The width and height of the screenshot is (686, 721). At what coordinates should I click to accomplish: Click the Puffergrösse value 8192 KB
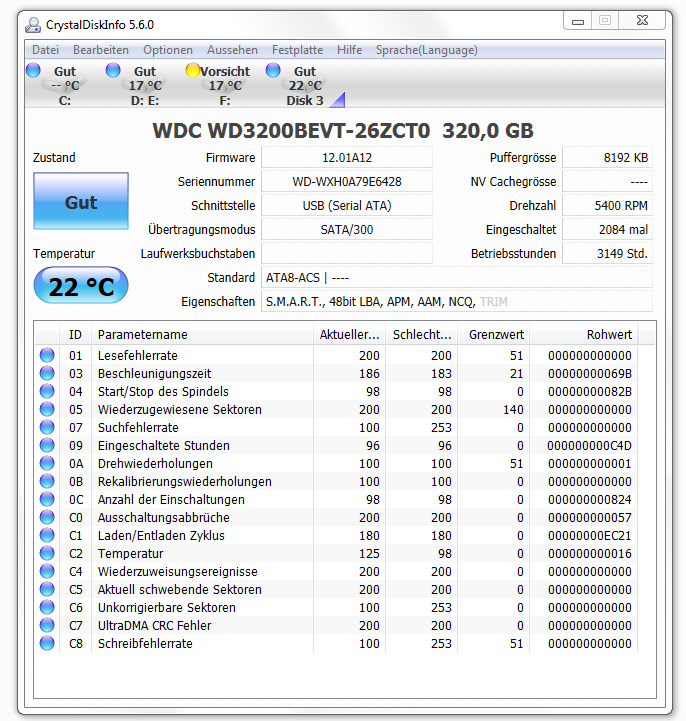[x=607, y=158]
